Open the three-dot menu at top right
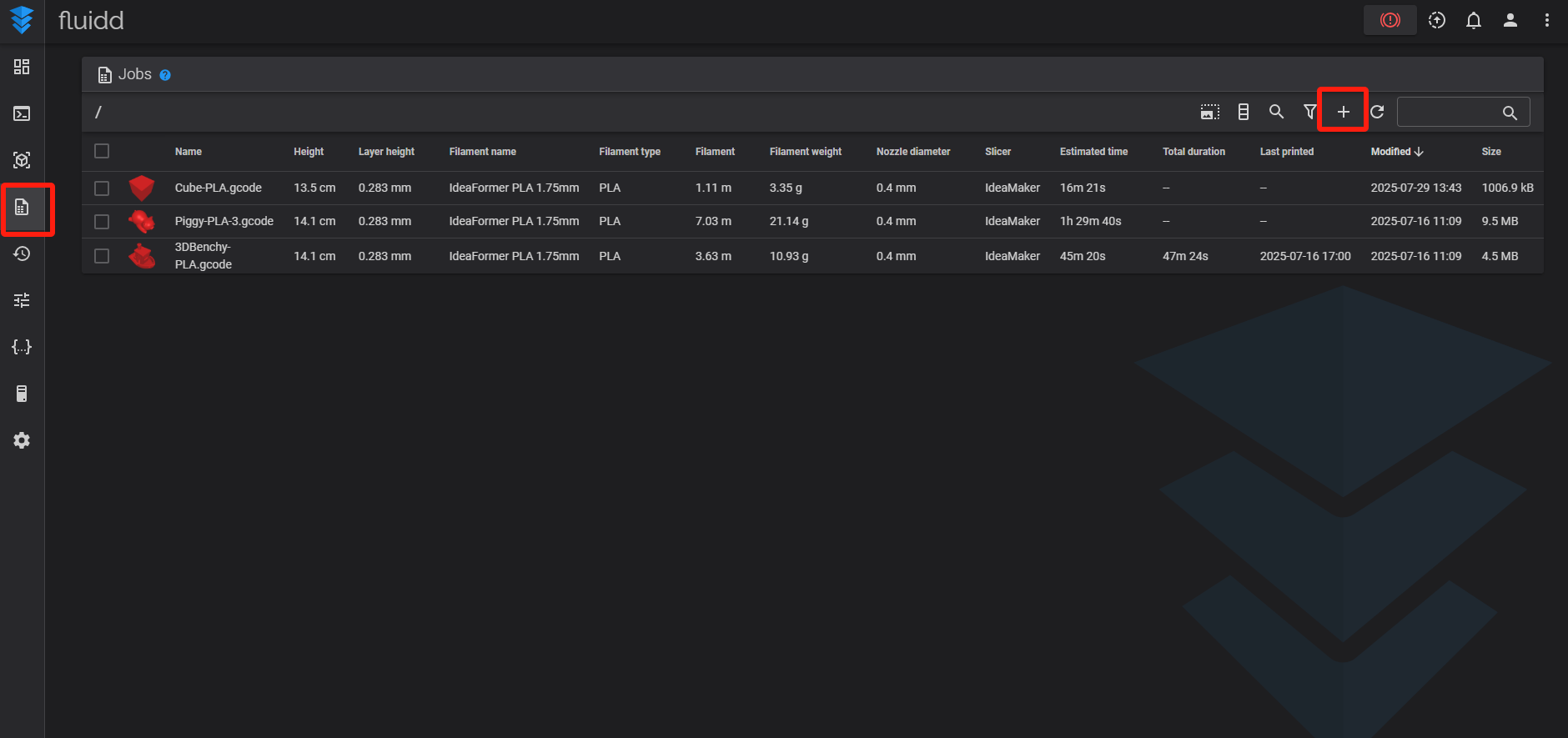 (x=1546, y=21)
